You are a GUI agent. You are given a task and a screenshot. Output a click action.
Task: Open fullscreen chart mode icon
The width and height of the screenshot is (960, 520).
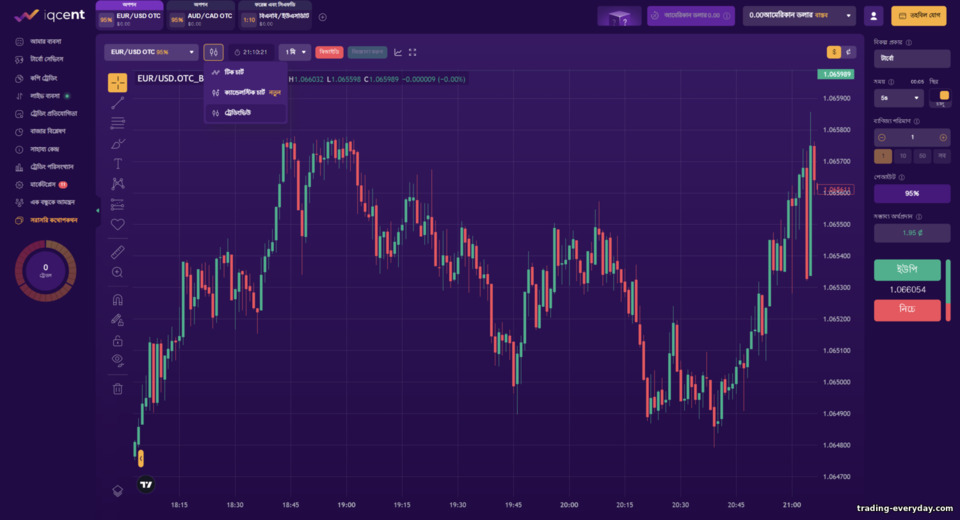413,52
